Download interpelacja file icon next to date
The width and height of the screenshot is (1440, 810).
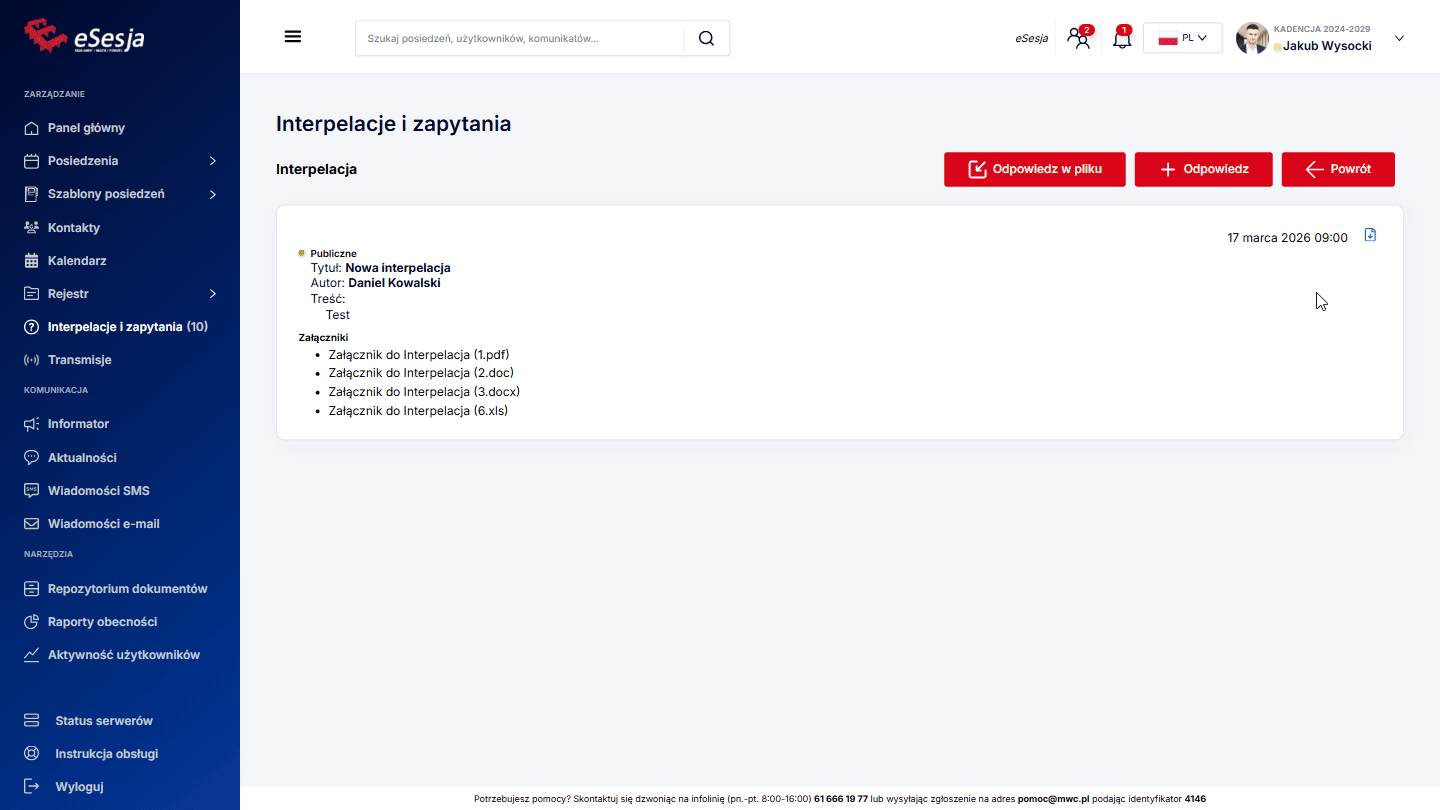1370,235
